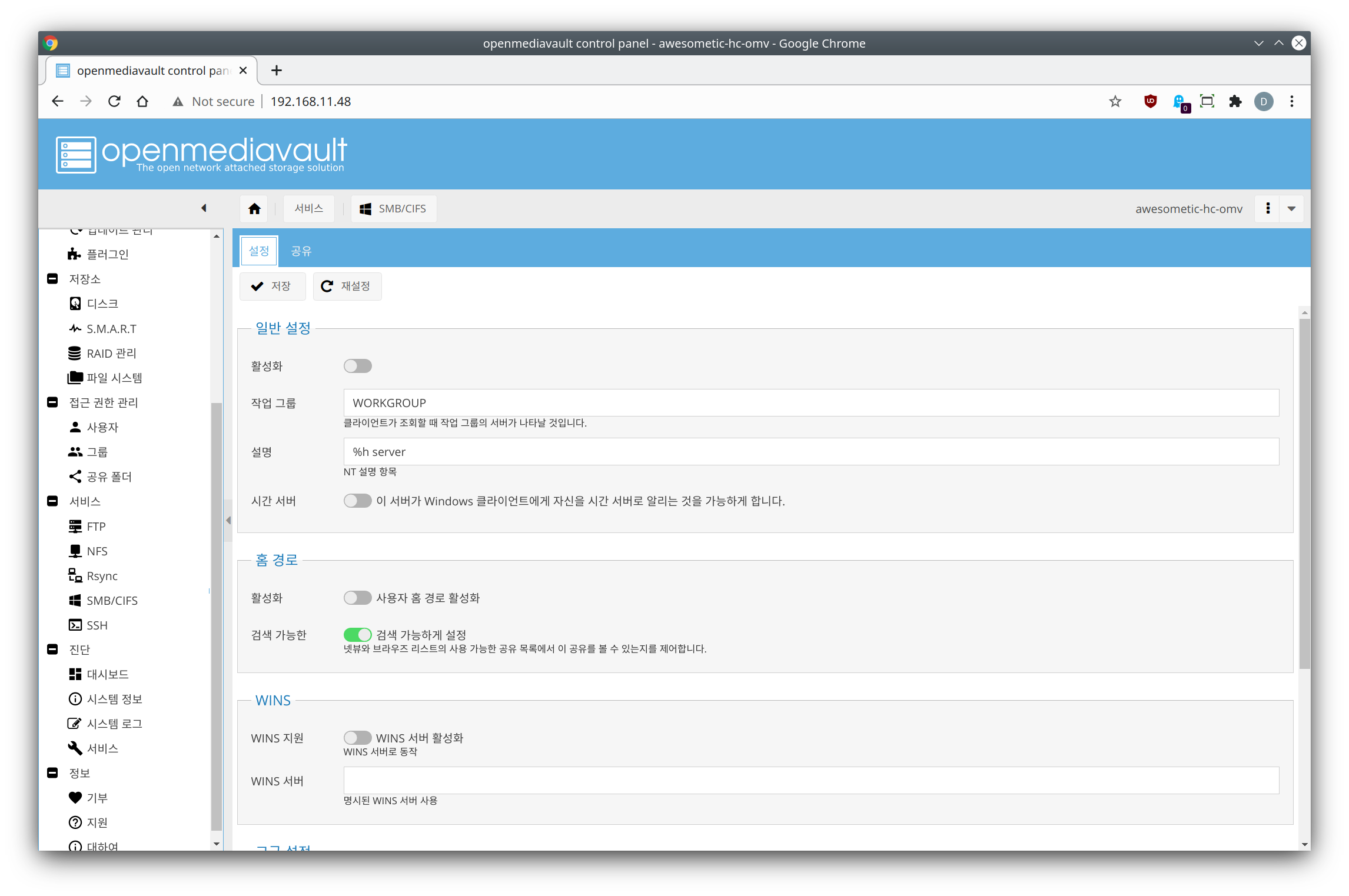1349x896 pixels.
Task: Open the dropdown arrow beside awesometic-hc-omv
Action: click(x=1291, y=209)
